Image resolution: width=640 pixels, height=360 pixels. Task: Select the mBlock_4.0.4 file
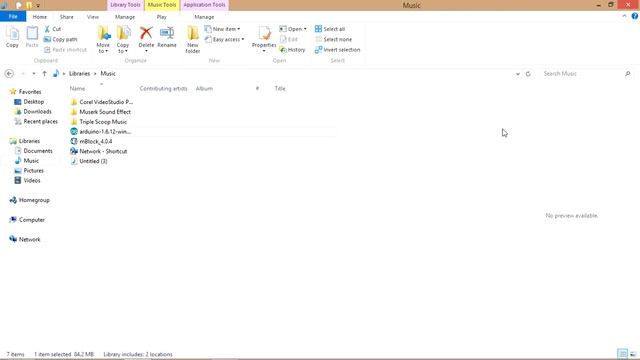coord(91,141)
